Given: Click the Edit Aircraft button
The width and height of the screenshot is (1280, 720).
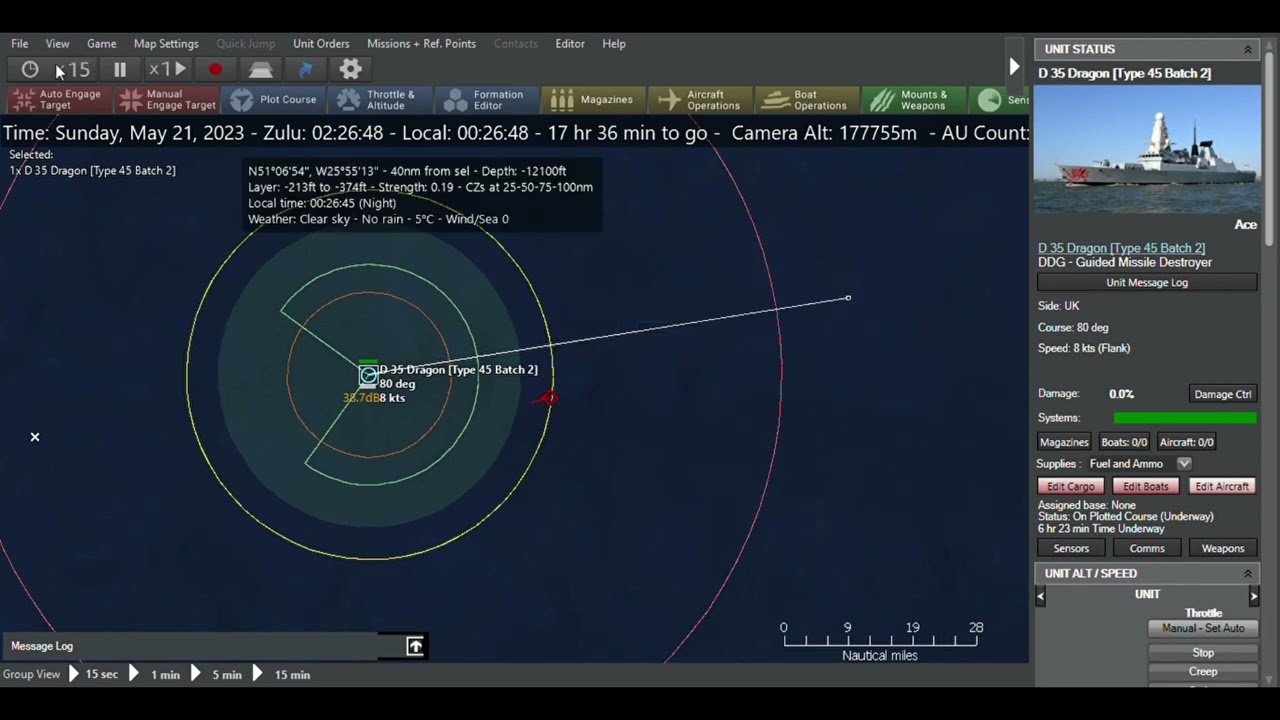Looking at the screenshot, I should tap(1222, 486).
